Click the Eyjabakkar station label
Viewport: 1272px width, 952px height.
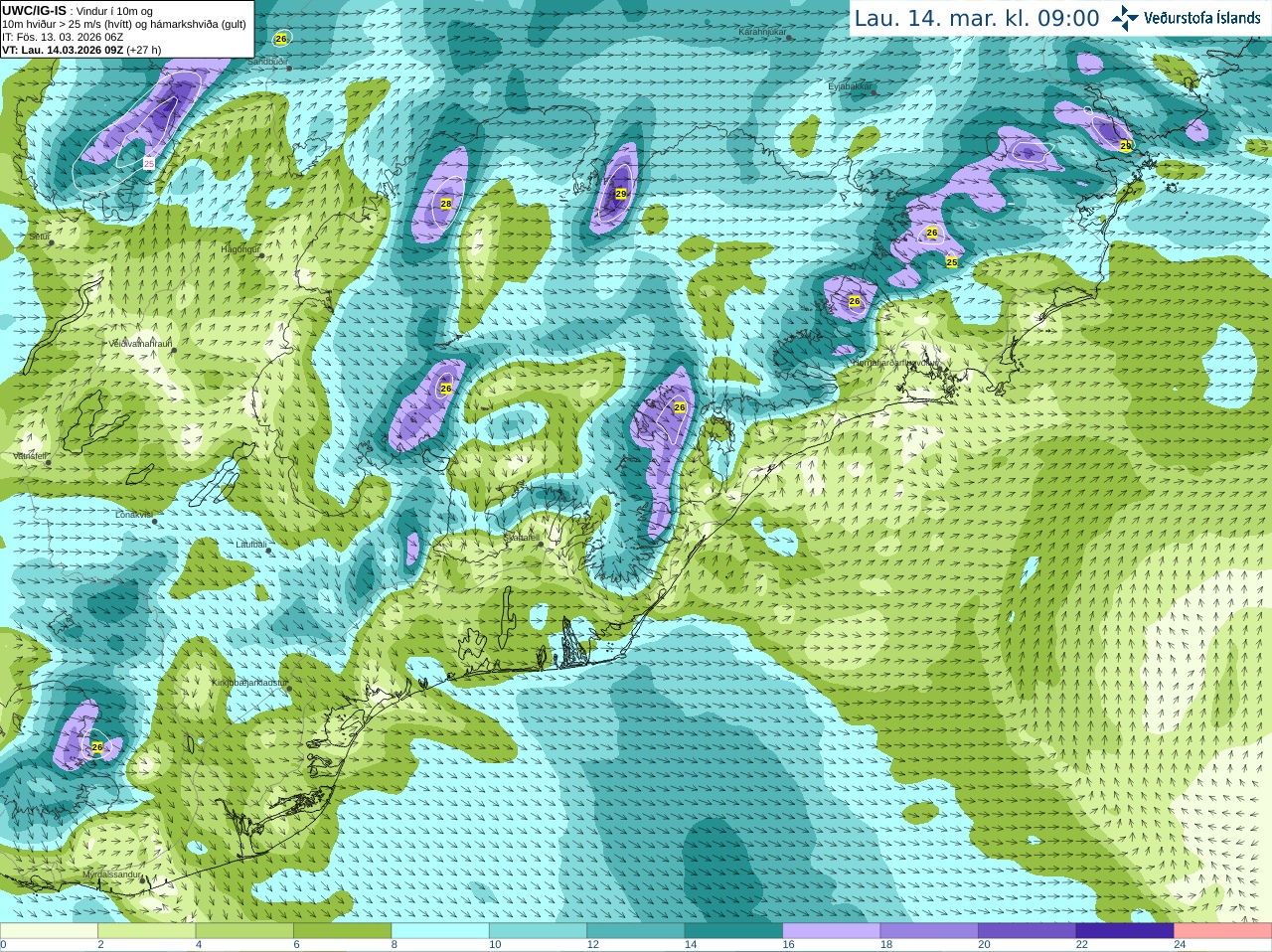click(851, 86)
